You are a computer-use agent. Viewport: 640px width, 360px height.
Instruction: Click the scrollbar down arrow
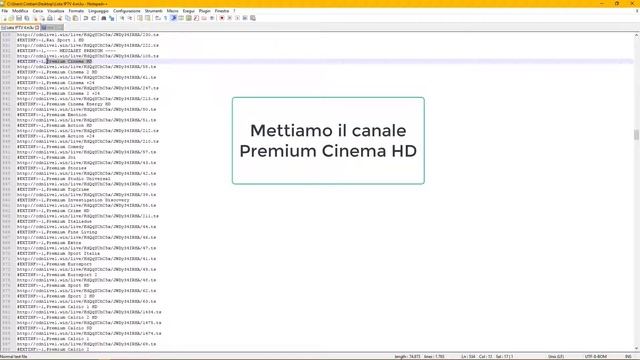(x=636, y=349)
